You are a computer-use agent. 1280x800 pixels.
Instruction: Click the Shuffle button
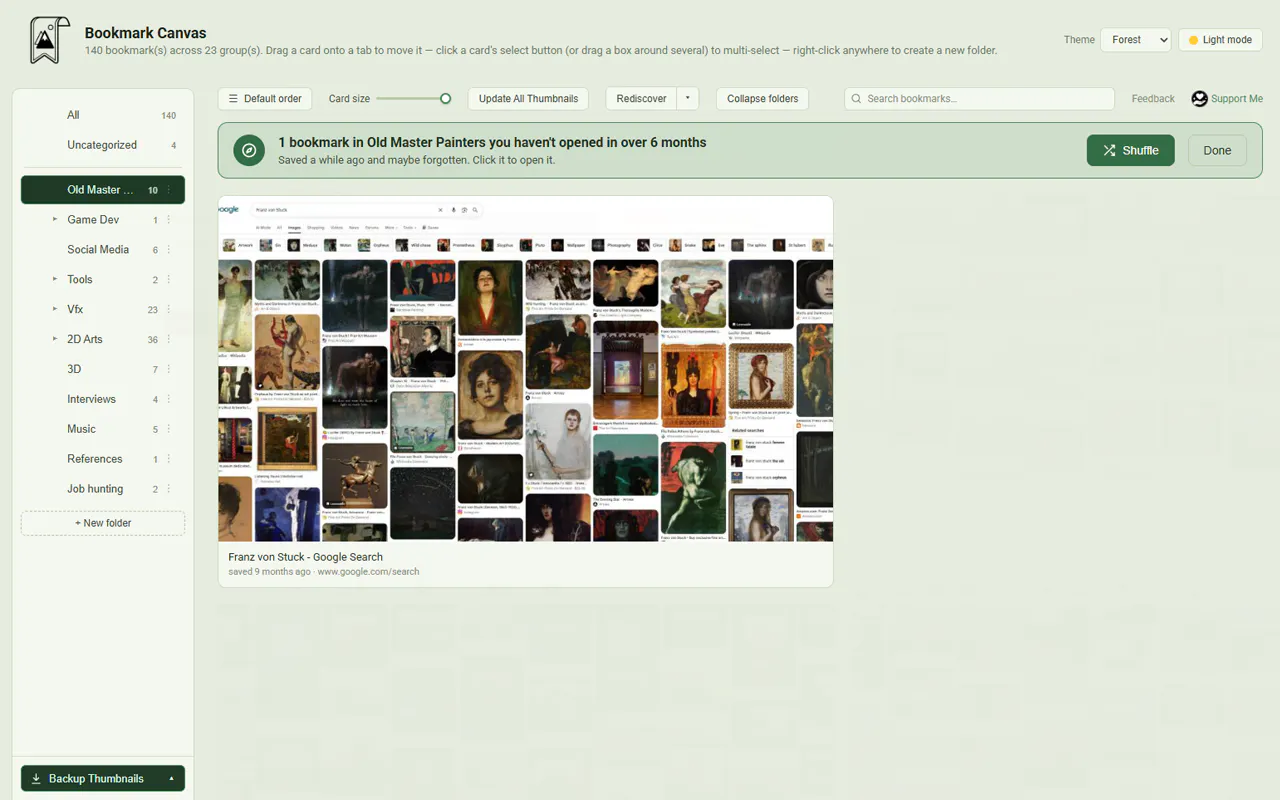tap(1130, 150)
